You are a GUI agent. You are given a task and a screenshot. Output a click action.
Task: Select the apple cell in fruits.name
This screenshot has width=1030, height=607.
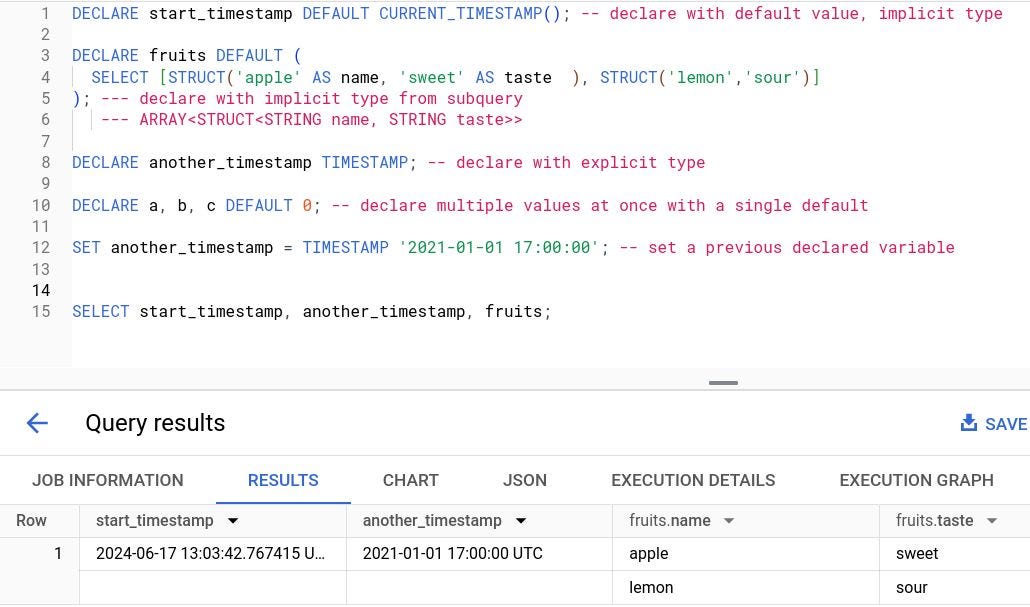(x=649, y=553)
